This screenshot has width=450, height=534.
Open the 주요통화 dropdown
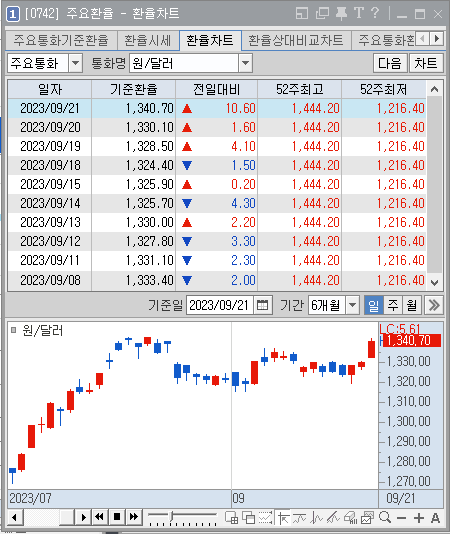[76, 63]
